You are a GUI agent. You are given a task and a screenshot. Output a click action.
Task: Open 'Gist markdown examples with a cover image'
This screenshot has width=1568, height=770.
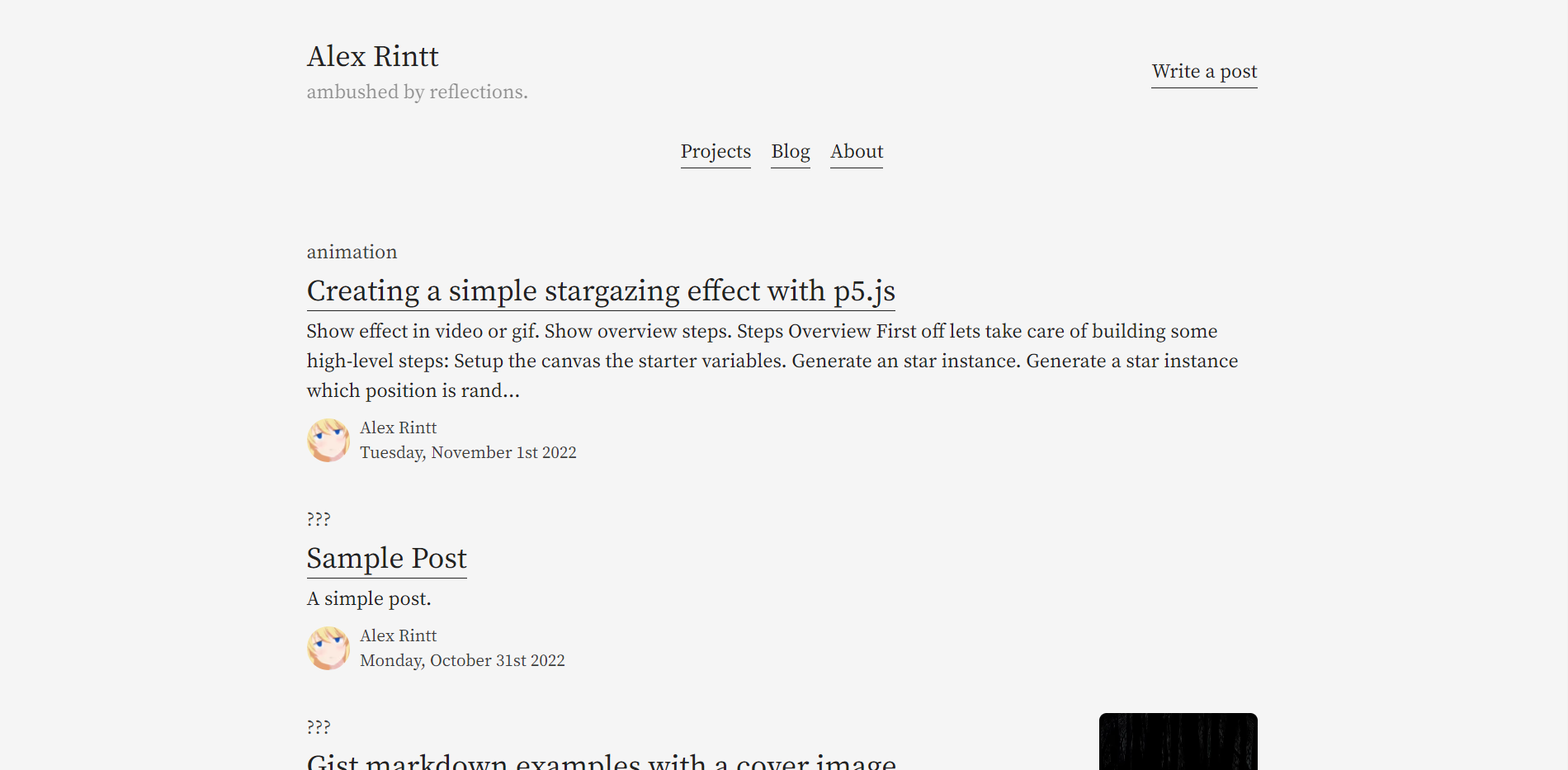tap(602, 761)
